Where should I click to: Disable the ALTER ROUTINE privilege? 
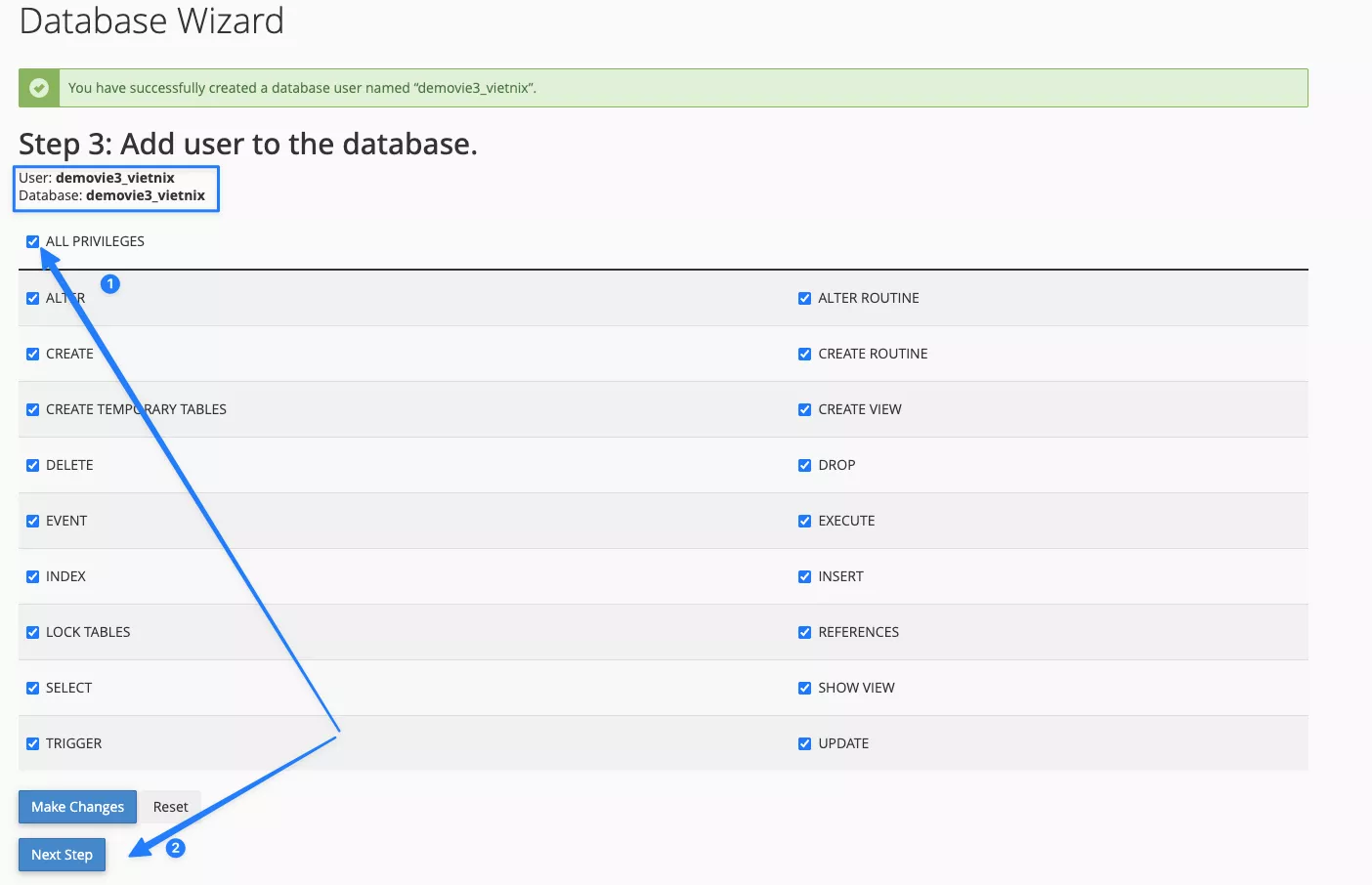point(804,298)
